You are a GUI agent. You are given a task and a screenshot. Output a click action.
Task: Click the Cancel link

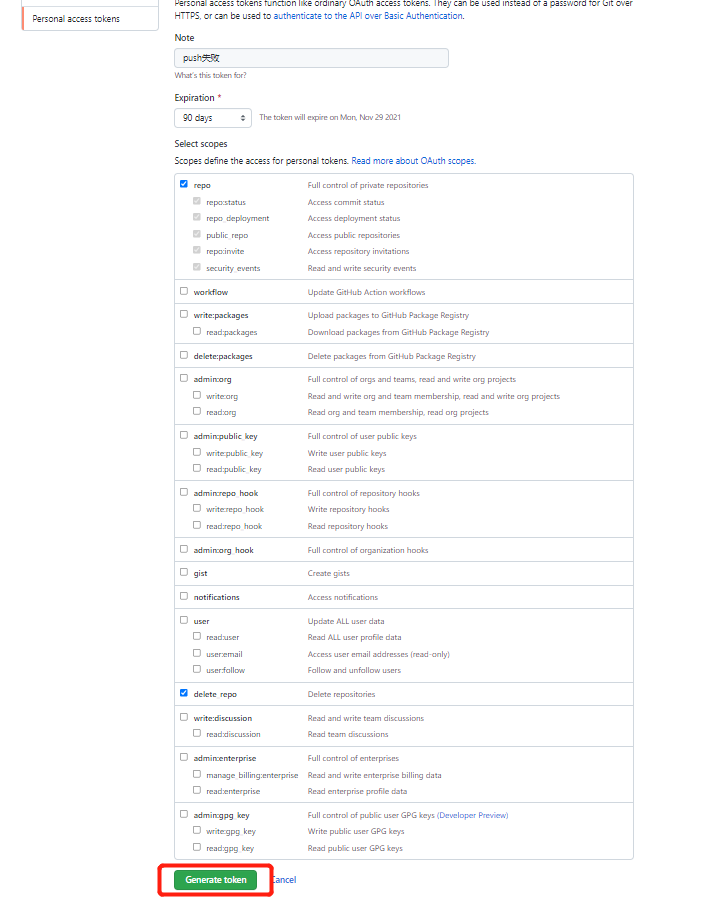point(284,880)
